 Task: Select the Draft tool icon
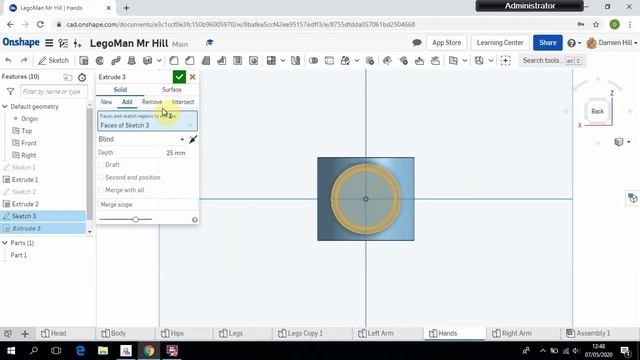(206, 60)
